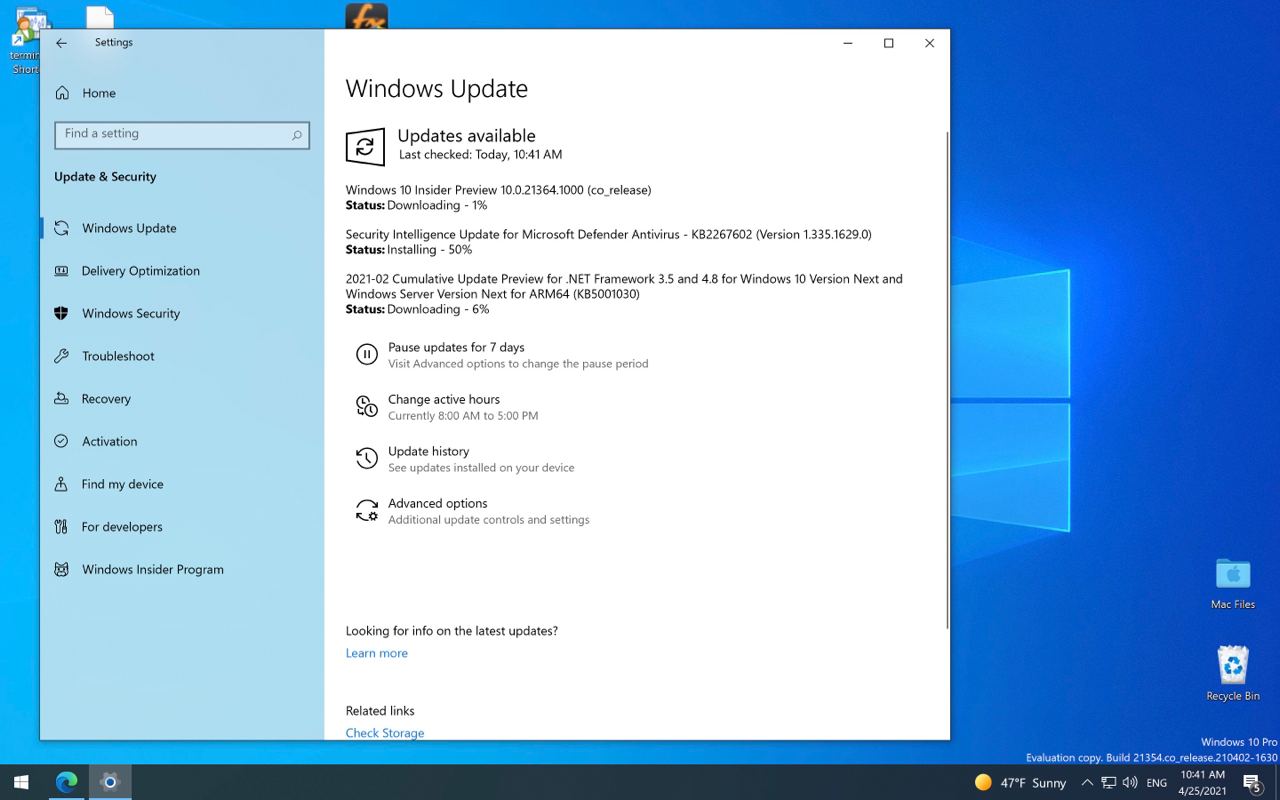This screenshot has width=1280, height=800.
Task: Open the Check Storage link
Action: [x=385, y=733]
